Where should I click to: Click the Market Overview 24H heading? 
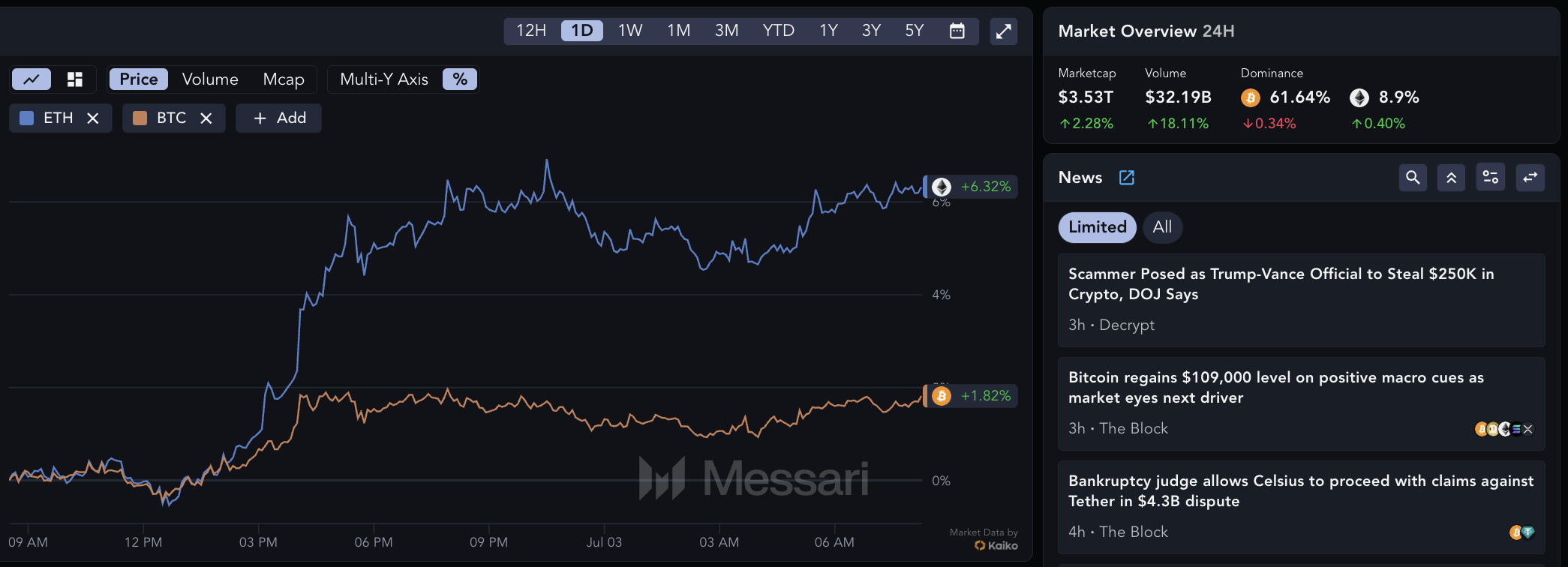tap(1146, 31)
